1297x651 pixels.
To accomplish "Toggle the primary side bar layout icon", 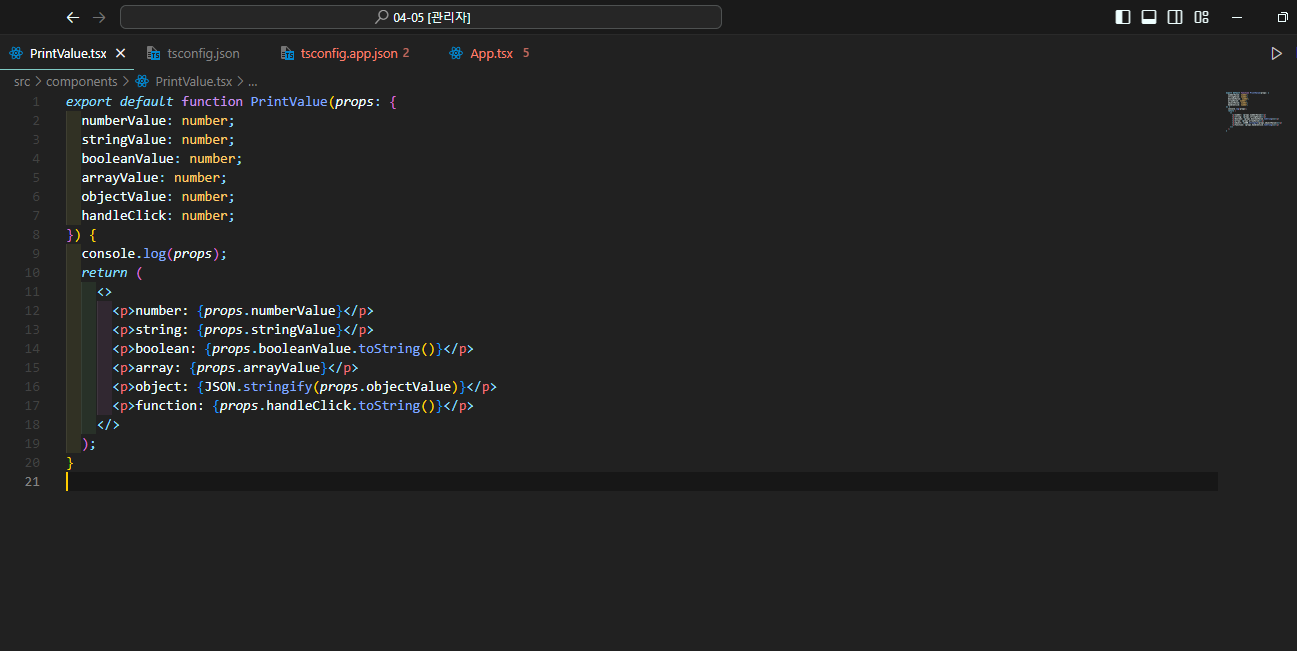I will click(1123, 17).
